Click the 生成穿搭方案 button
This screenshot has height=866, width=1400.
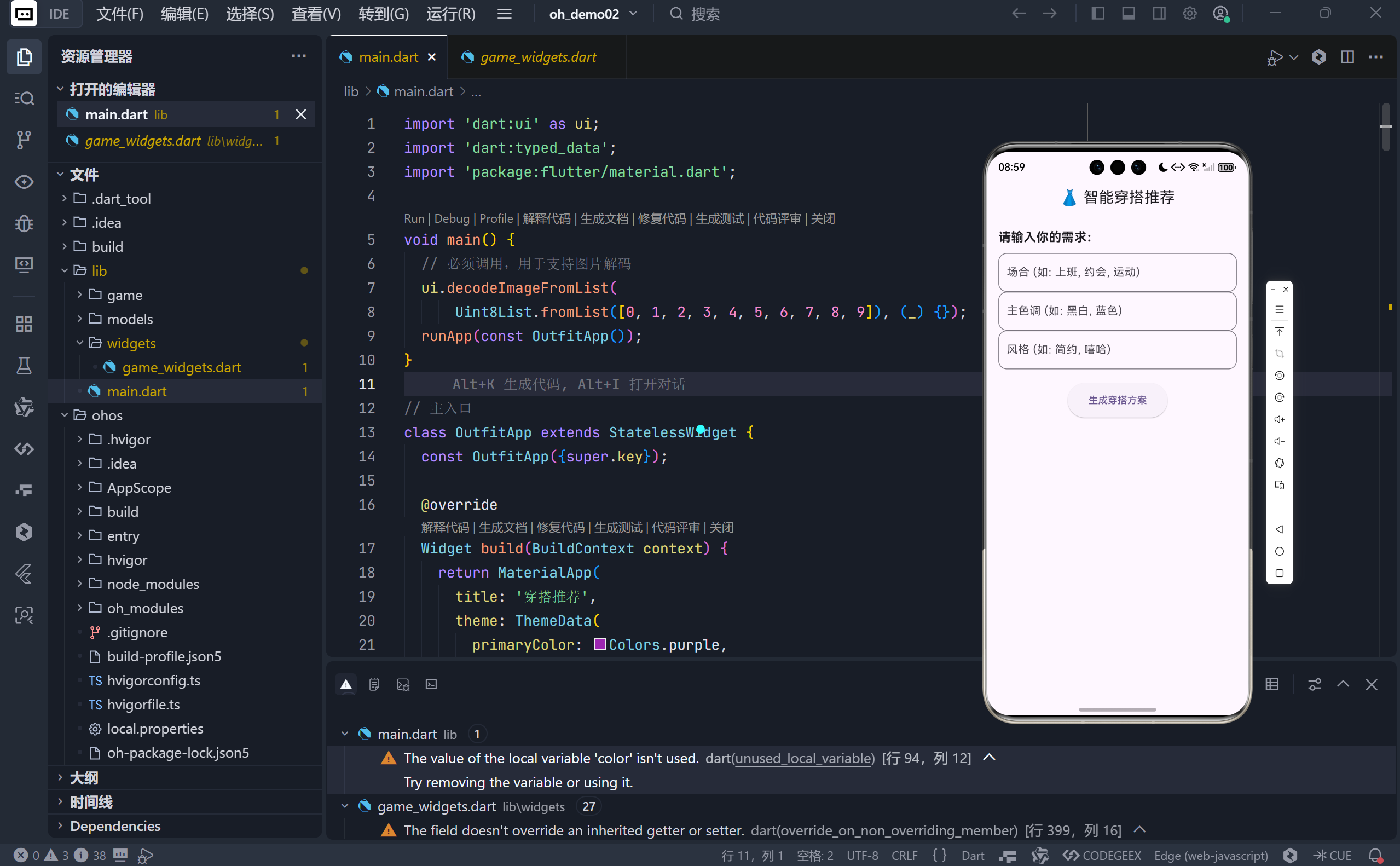pyautogui.click(x=1116, y=400)
